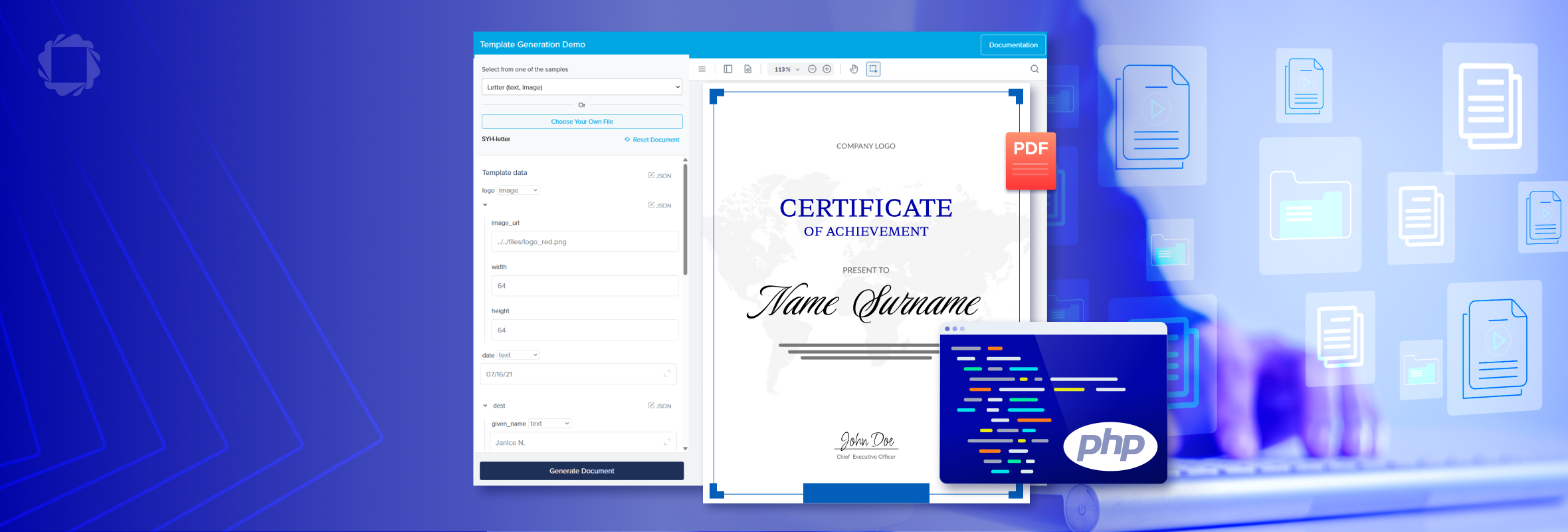Open the view controls page icon
This screenshot has width=1568, height=532.
(x=748, y=69)
